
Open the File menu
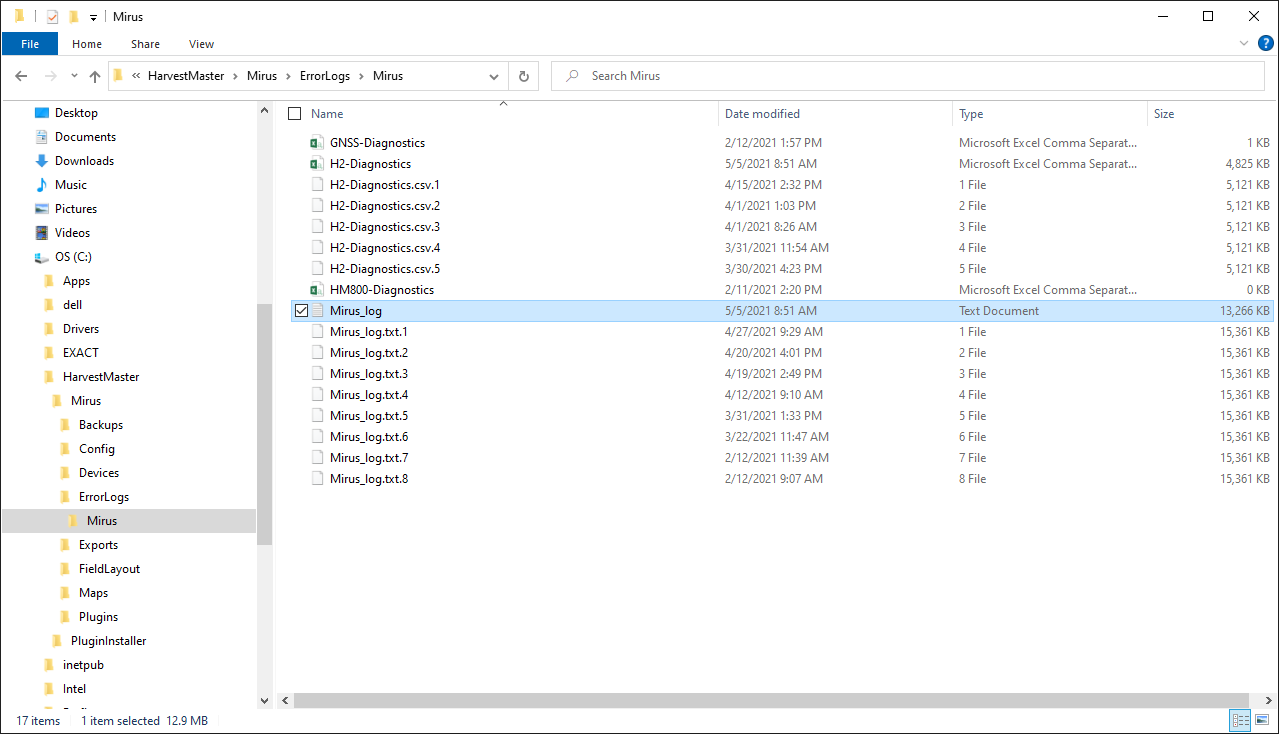coord(30,44)
